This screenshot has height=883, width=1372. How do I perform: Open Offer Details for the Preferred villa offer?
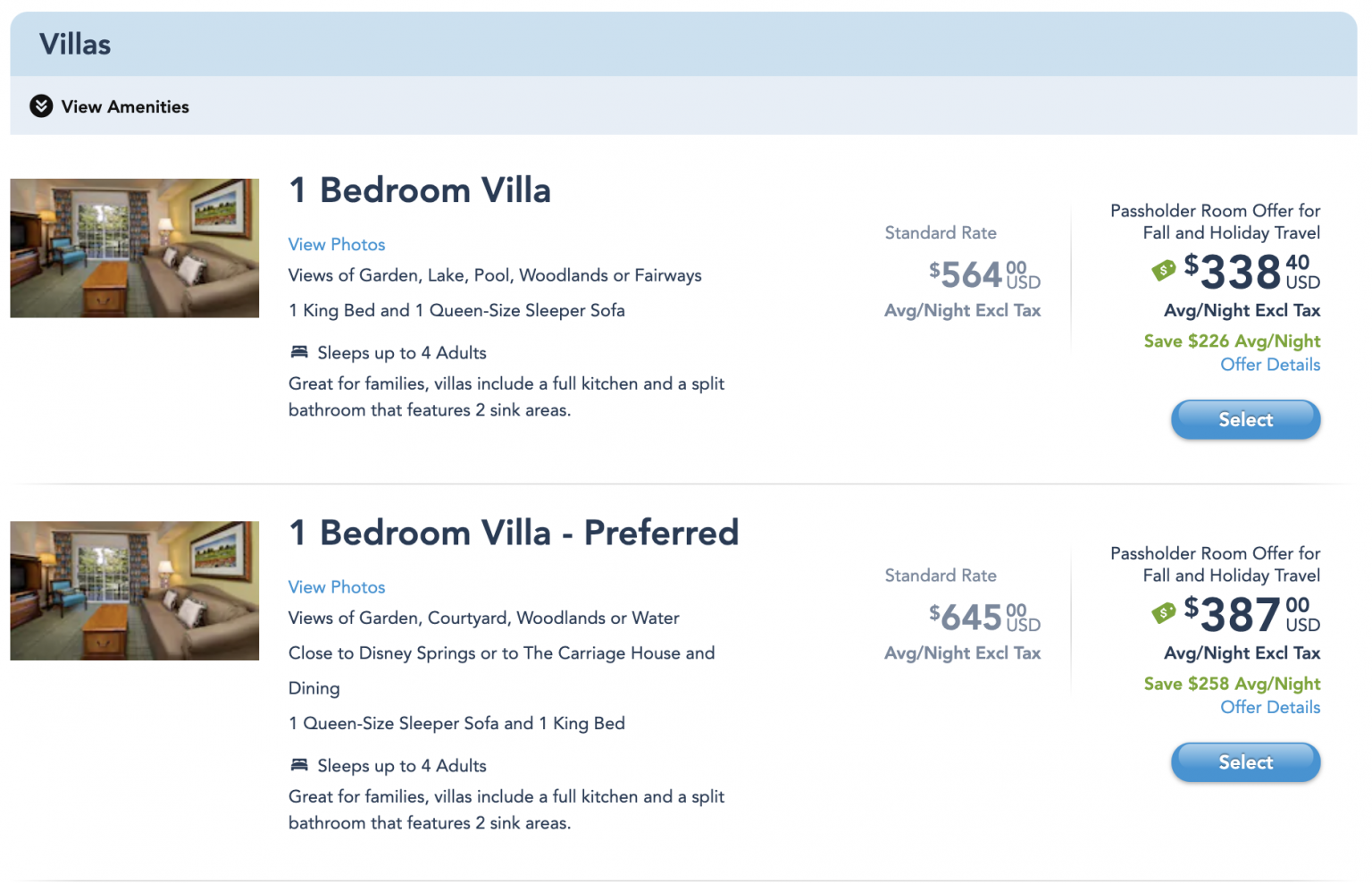click(x=1270, y=706)
